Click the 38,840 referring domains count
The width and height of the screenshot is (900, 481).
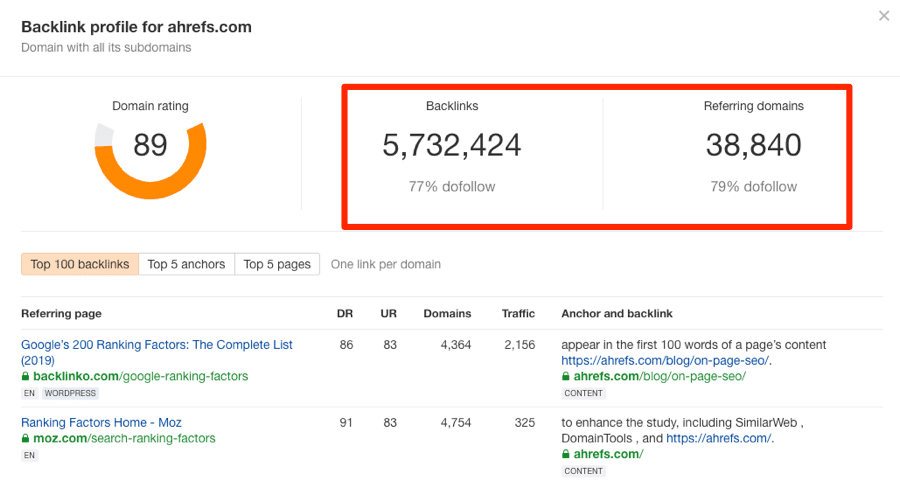[x=753, y=146]
